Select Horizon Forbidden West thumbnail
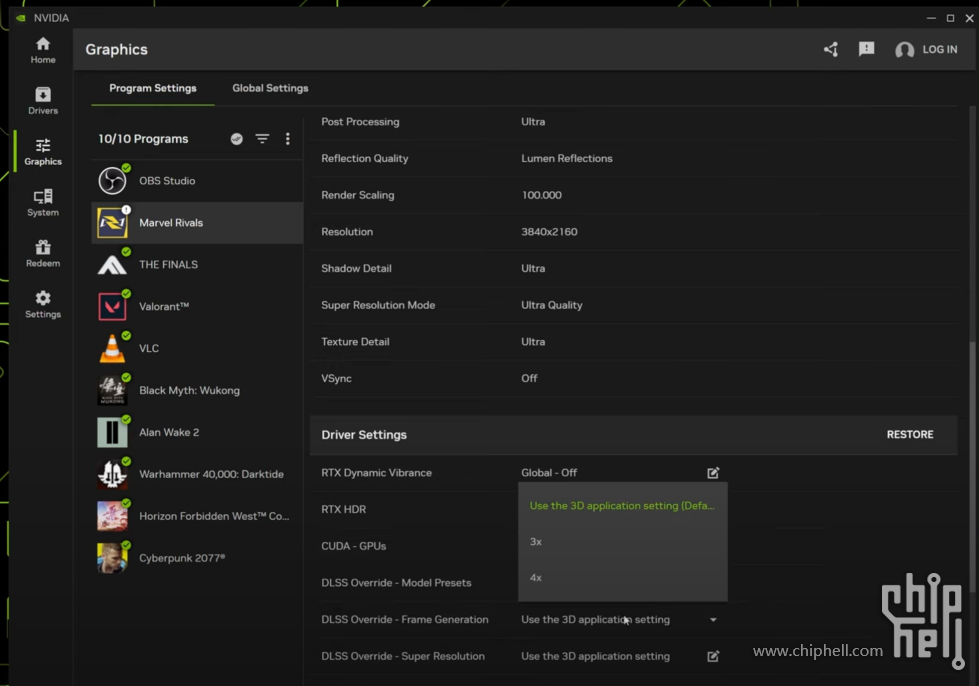 (x=112, y=516)
